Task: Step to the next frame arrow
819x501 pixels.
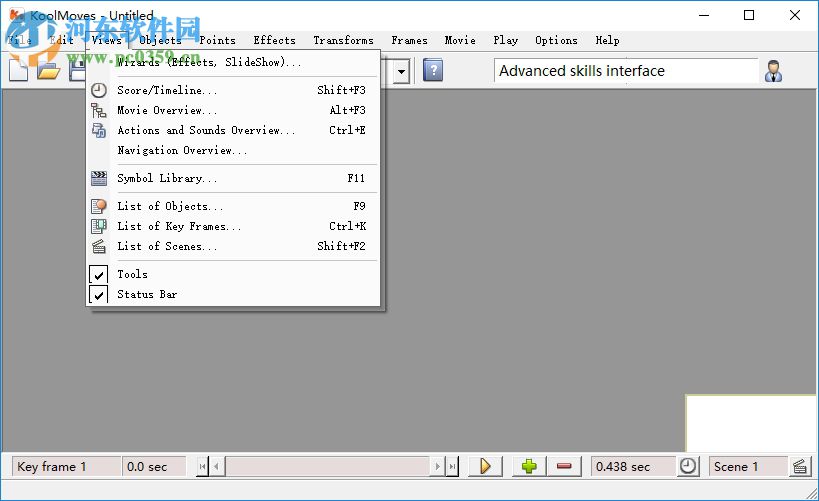Action: click(x=438, y=466)
